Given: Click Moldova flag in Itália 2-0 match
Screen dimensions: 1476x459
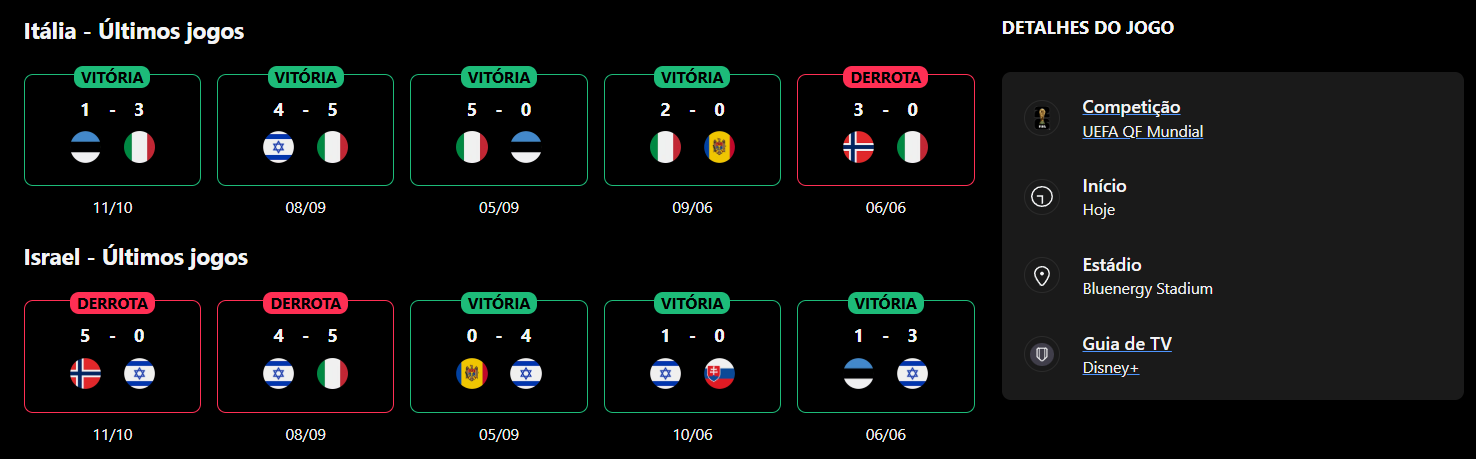Looking at the screenshot, I should tap(719, 147).
